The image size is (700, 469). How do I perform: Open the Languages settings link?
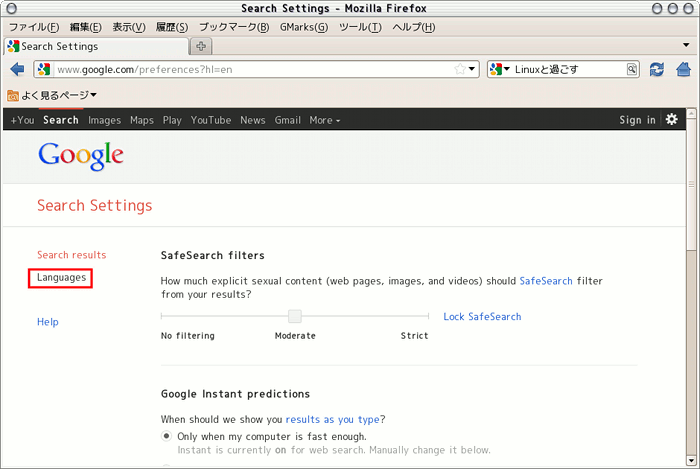[61, 278]
